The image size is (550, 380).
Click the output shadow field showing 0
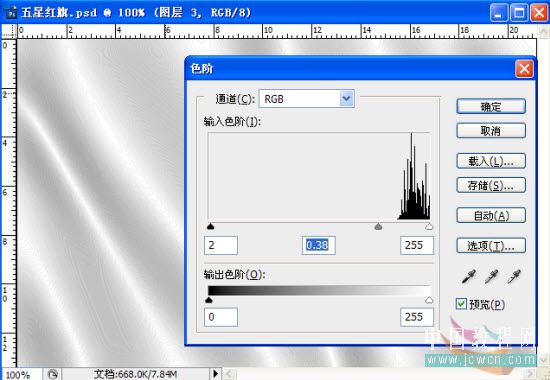[x=221, y=317]
